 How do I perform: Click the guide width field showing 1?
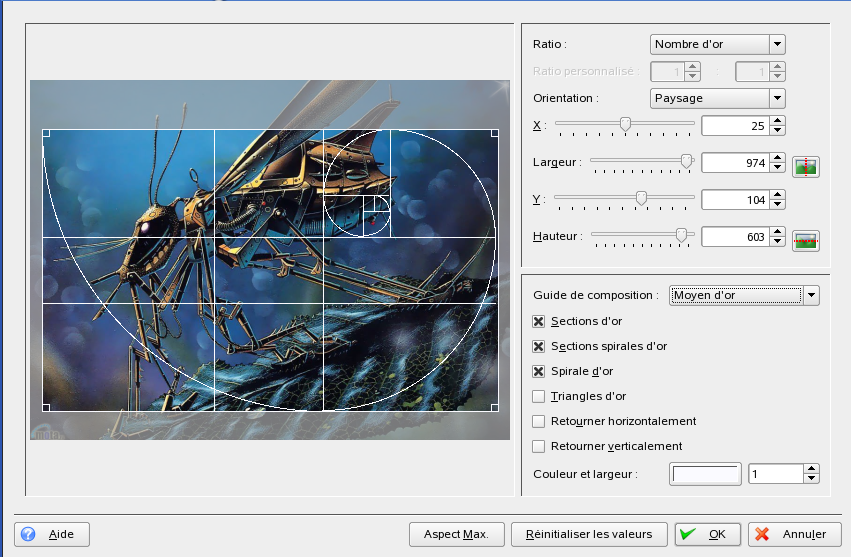(x=776, y=474)
